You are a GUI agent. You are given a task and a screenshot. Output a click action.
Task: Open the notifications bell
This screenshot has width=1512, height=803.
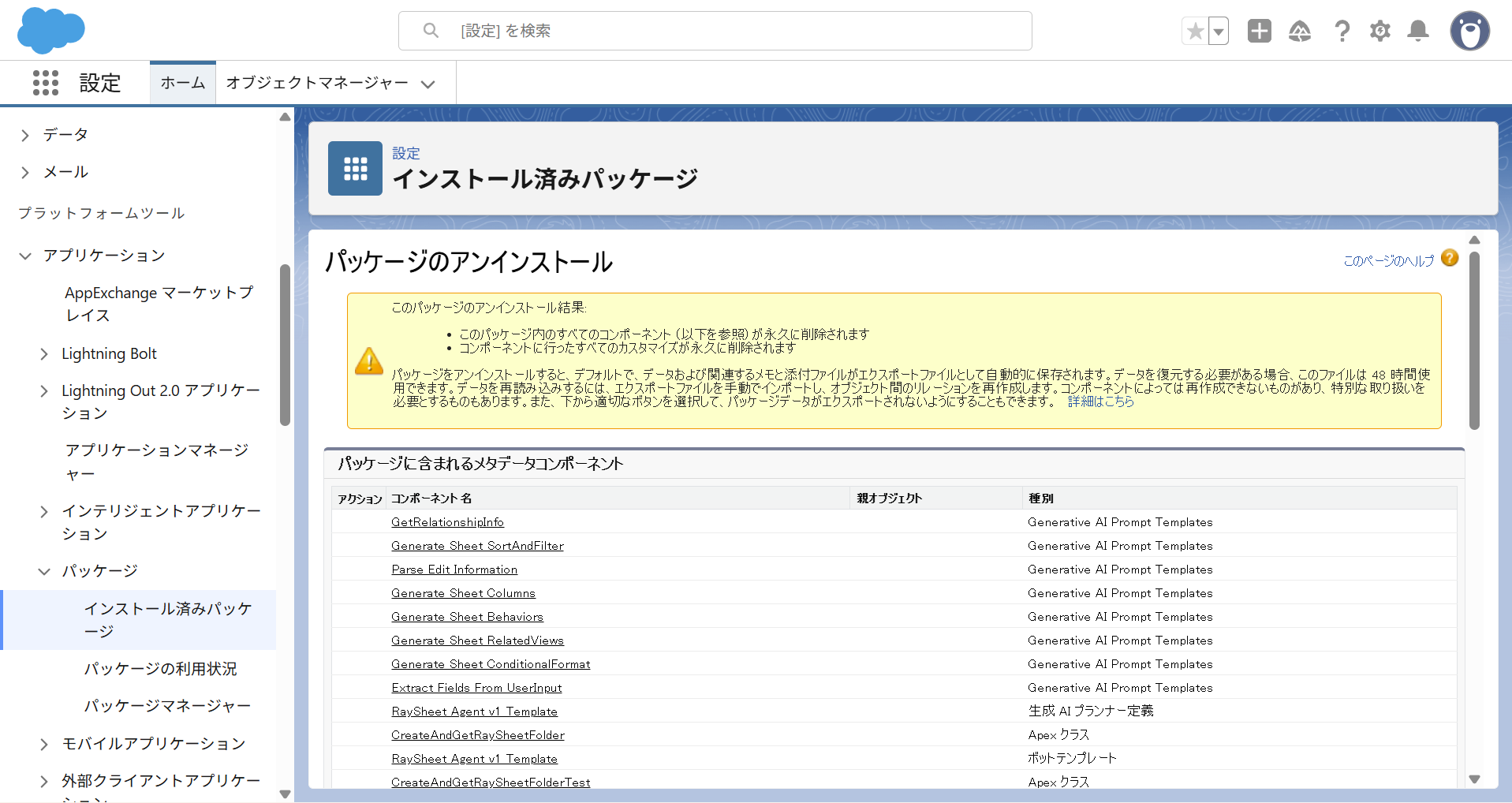click(1418, 32)
